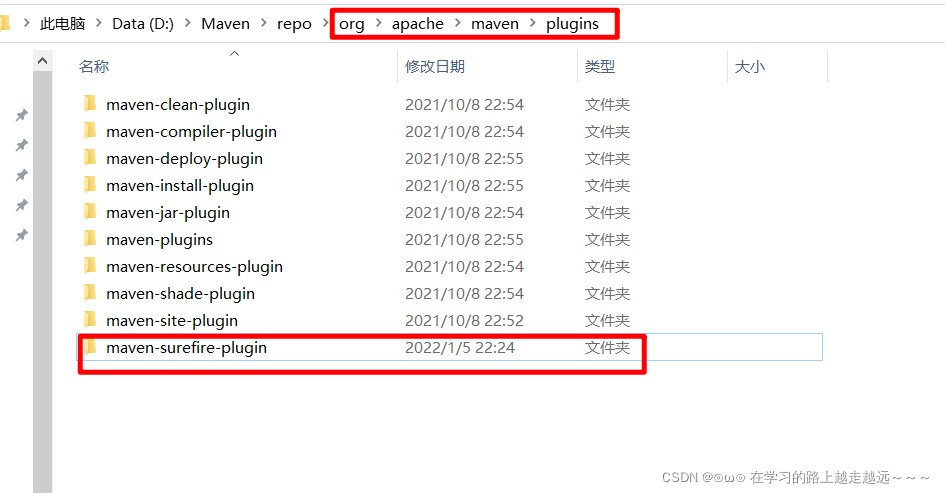This screenshot has height=493, width=945.
Task: Go to the apache breadcrumb segment
Action: point(418,24)
